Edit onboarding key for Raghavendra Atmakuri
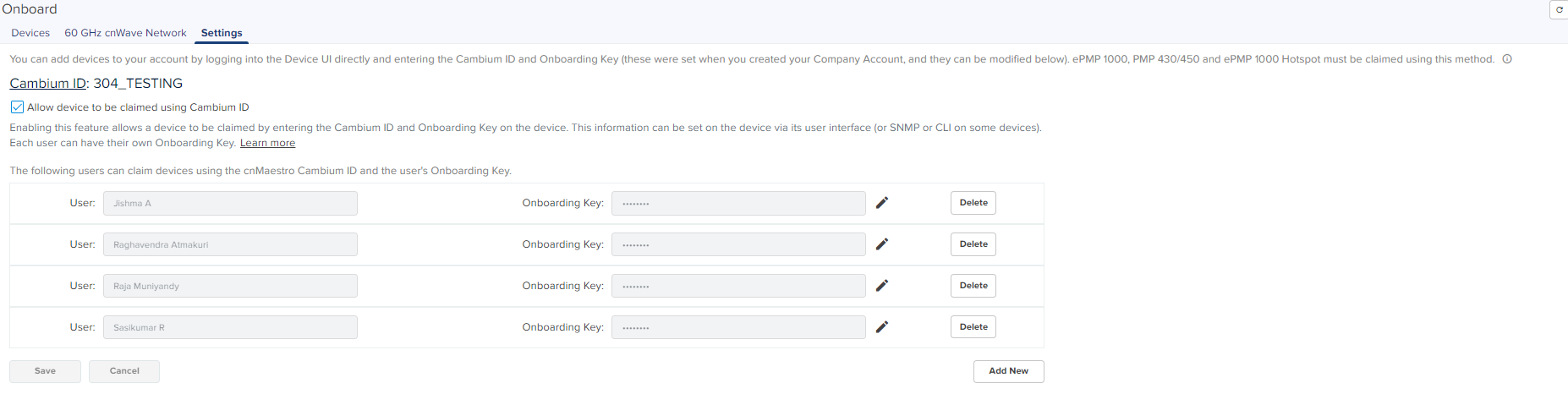The image size is (1568, 394). pos(882,244)
